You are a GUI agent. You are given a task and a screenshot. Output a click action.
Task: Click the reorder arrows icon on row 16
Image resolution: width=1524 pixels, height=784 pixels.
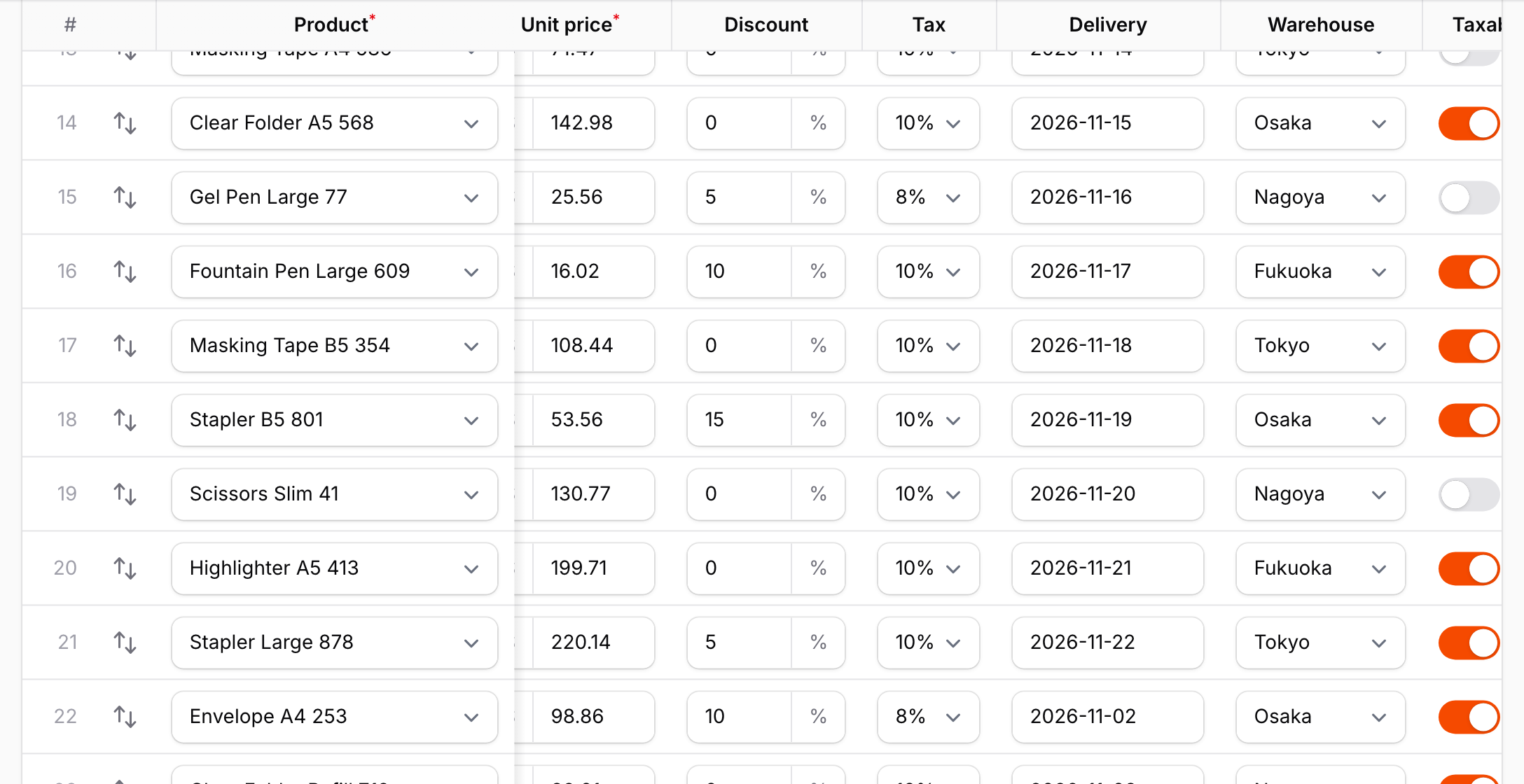(125, 272)
